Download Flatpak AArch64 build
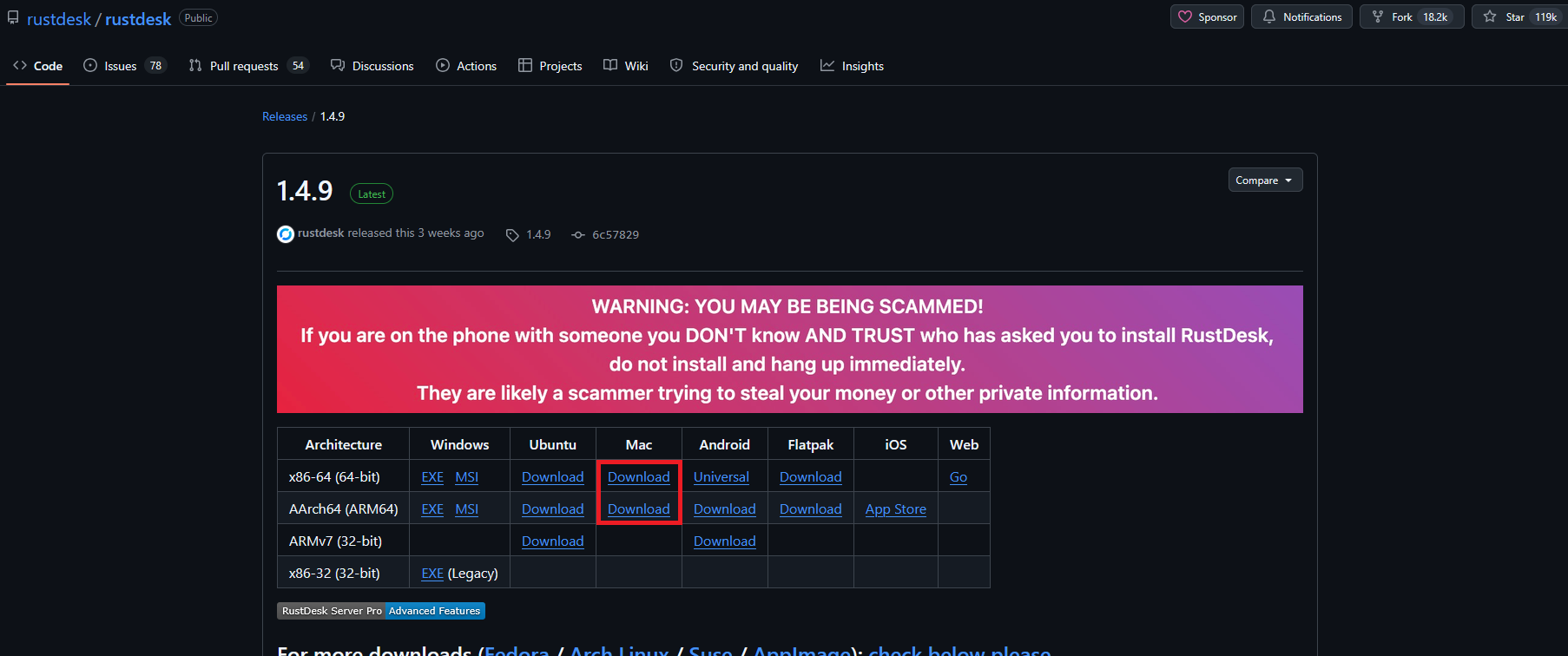This screenshot has height=656, width=1568. [x=811, y=509]
